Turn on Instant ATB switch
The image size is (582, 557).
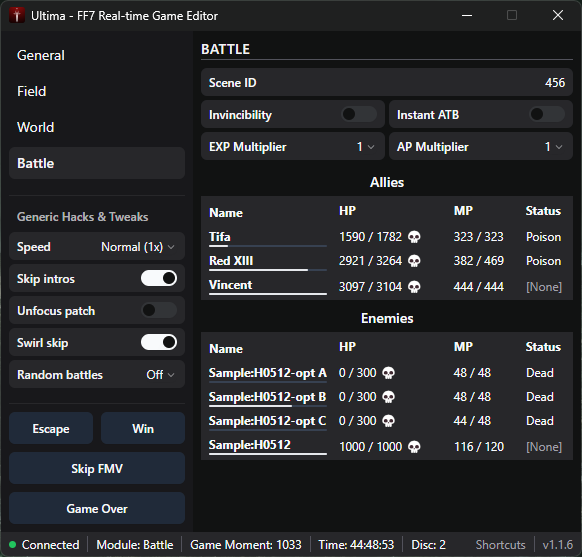point(547,114)
